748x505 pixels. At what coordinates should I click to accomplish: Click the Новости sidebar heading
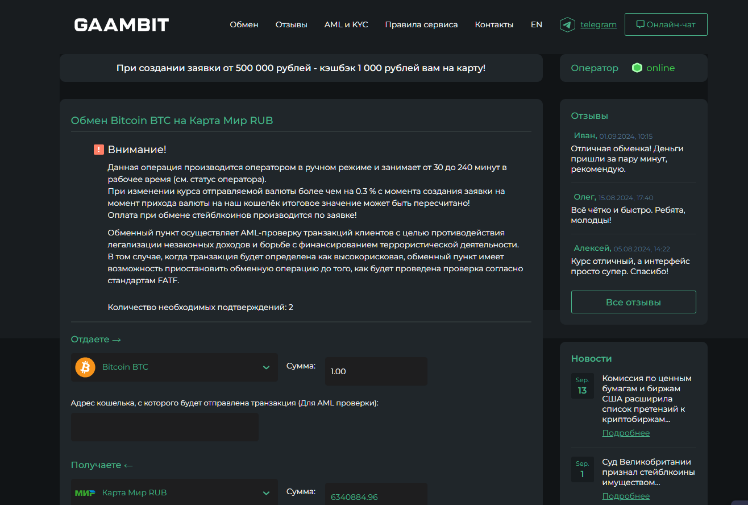coord(591,359)
